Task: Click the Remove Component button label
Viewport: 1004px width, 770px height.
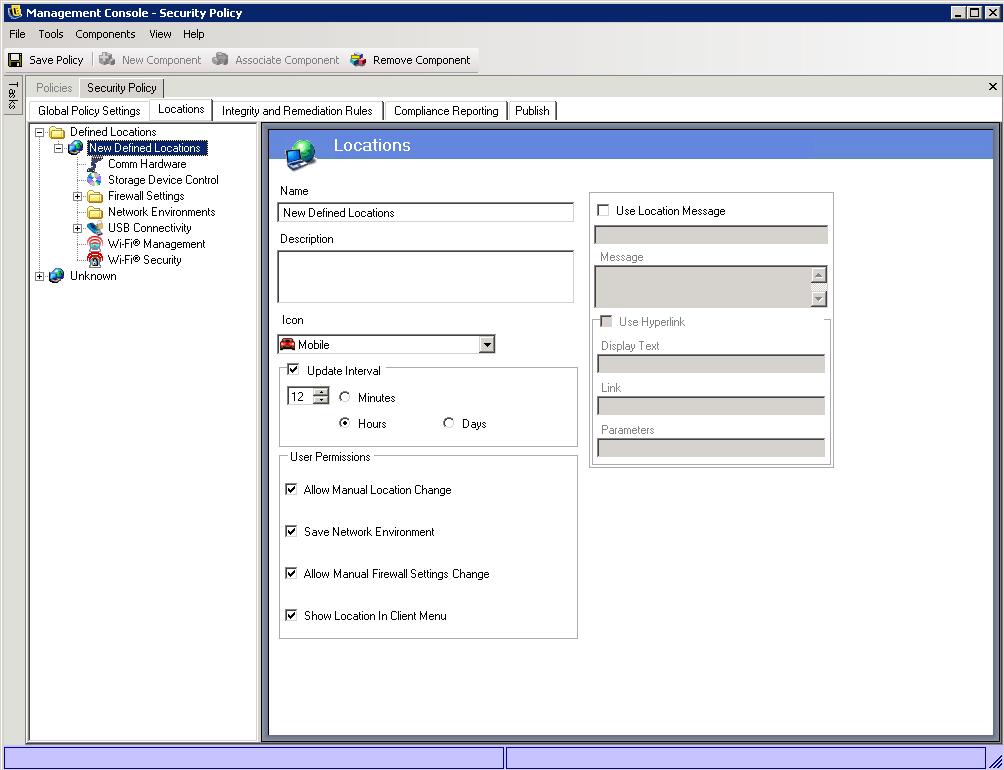Action: click(421, 60)
